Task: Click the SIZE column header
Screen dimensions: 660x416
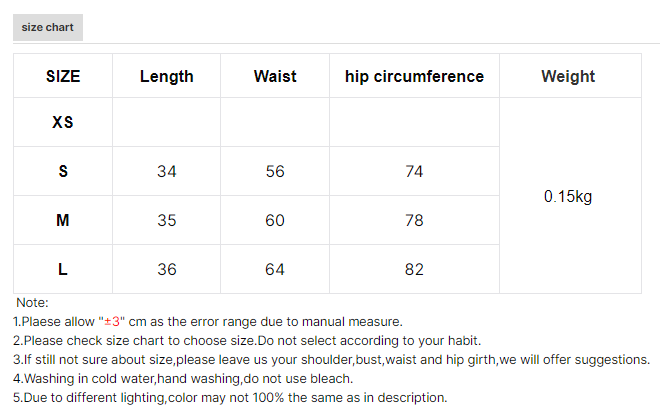Action: [63, 76]
